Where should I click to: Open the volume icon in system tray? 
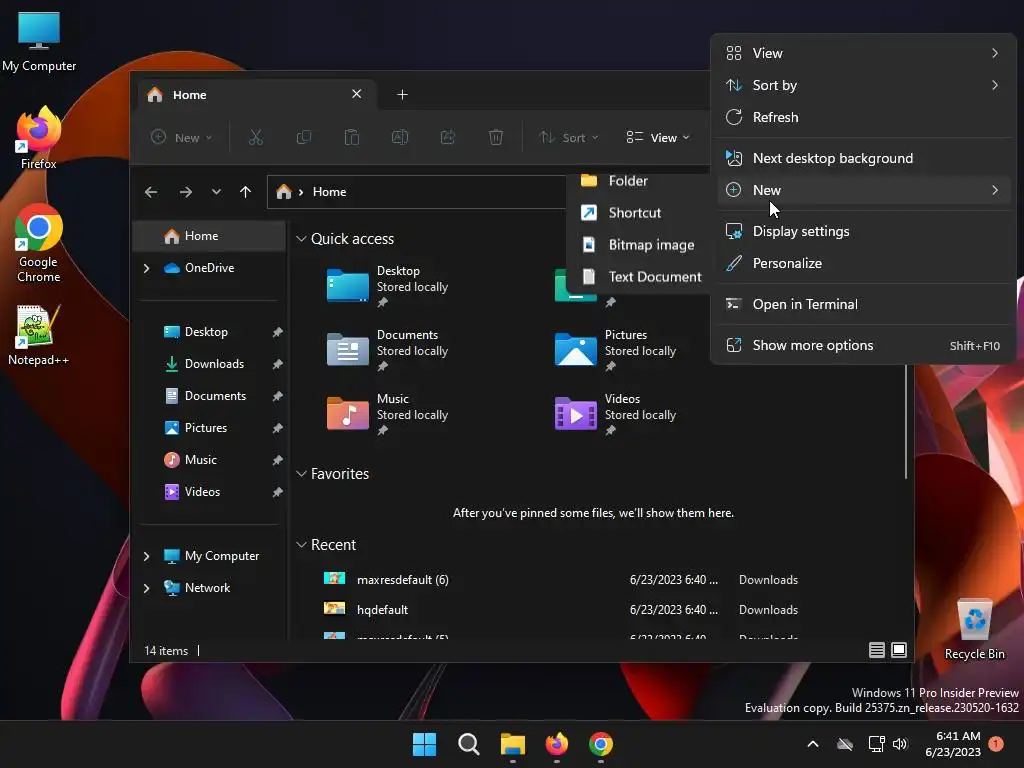coord(900,744)
